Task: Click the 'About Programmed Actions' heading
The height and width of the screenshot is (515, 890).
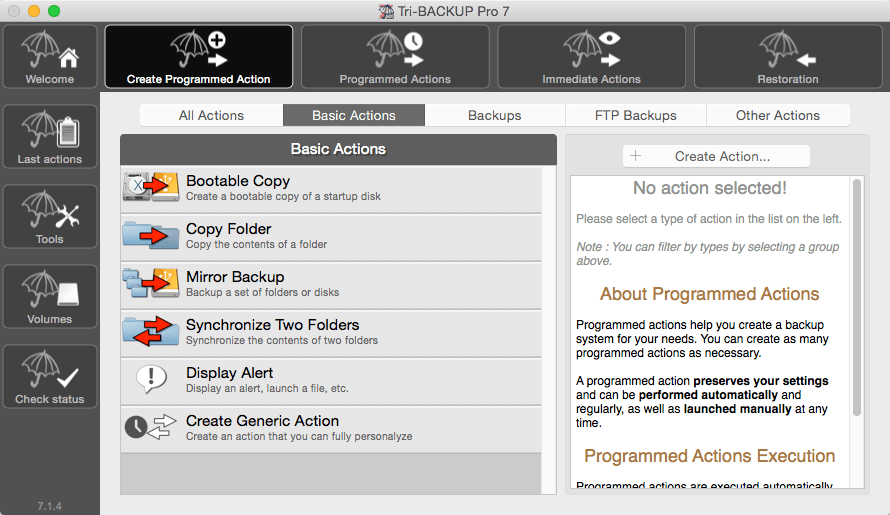Action: [x=710, y=294]
